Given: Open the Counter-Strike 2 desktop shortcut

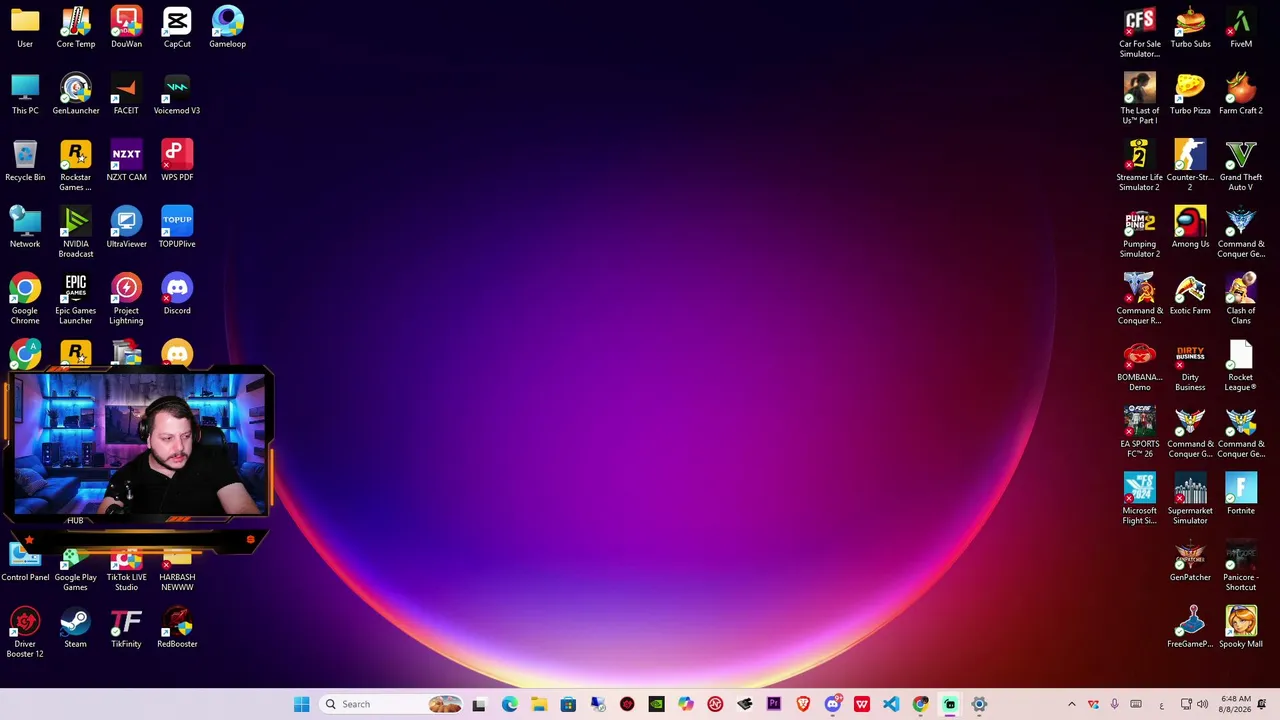Looking at the screenshot, I should tap(1190, 166).
